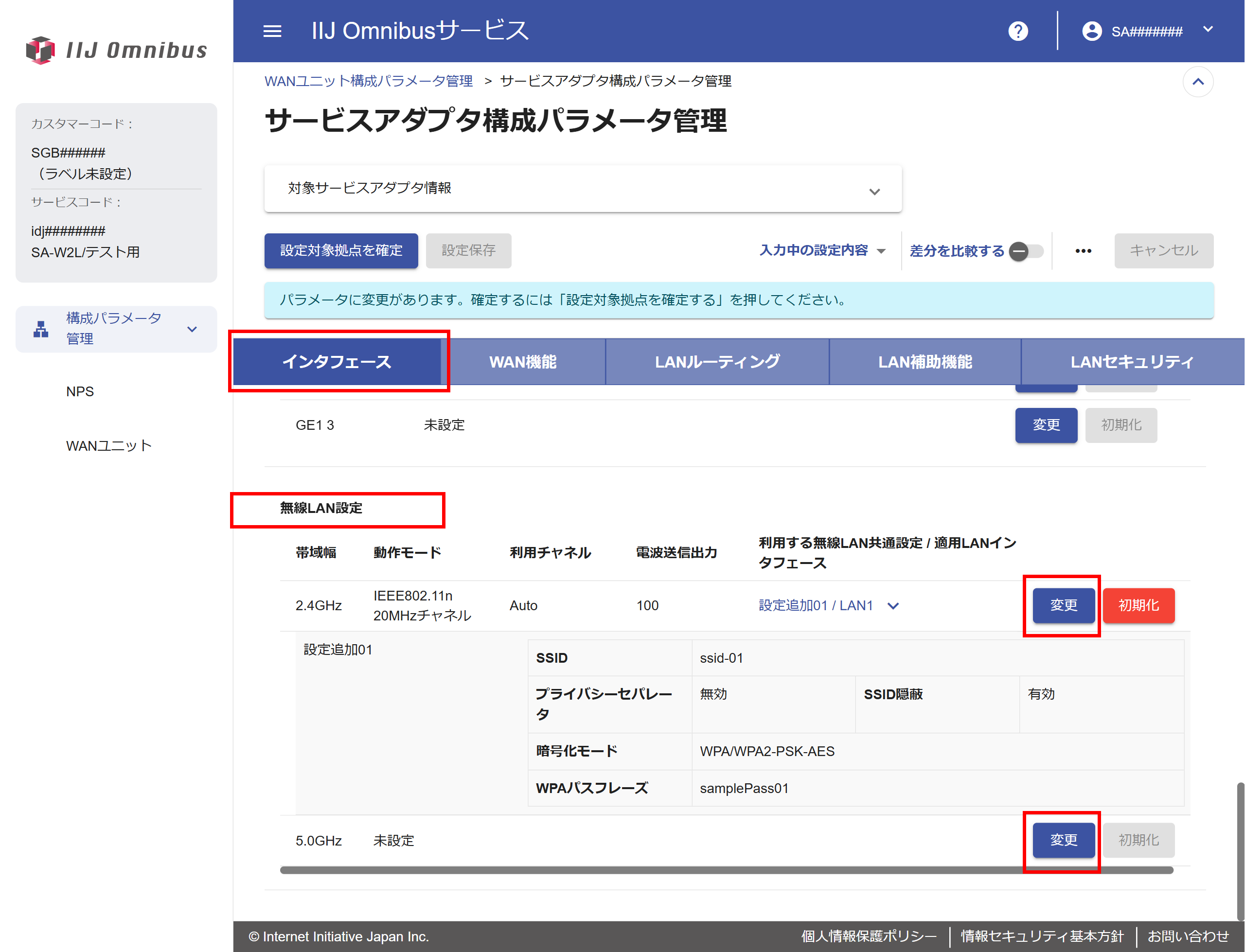Viewport: 1245px width, 952px height.
Task: Click the user account avatar icon
Action: 1091,31
